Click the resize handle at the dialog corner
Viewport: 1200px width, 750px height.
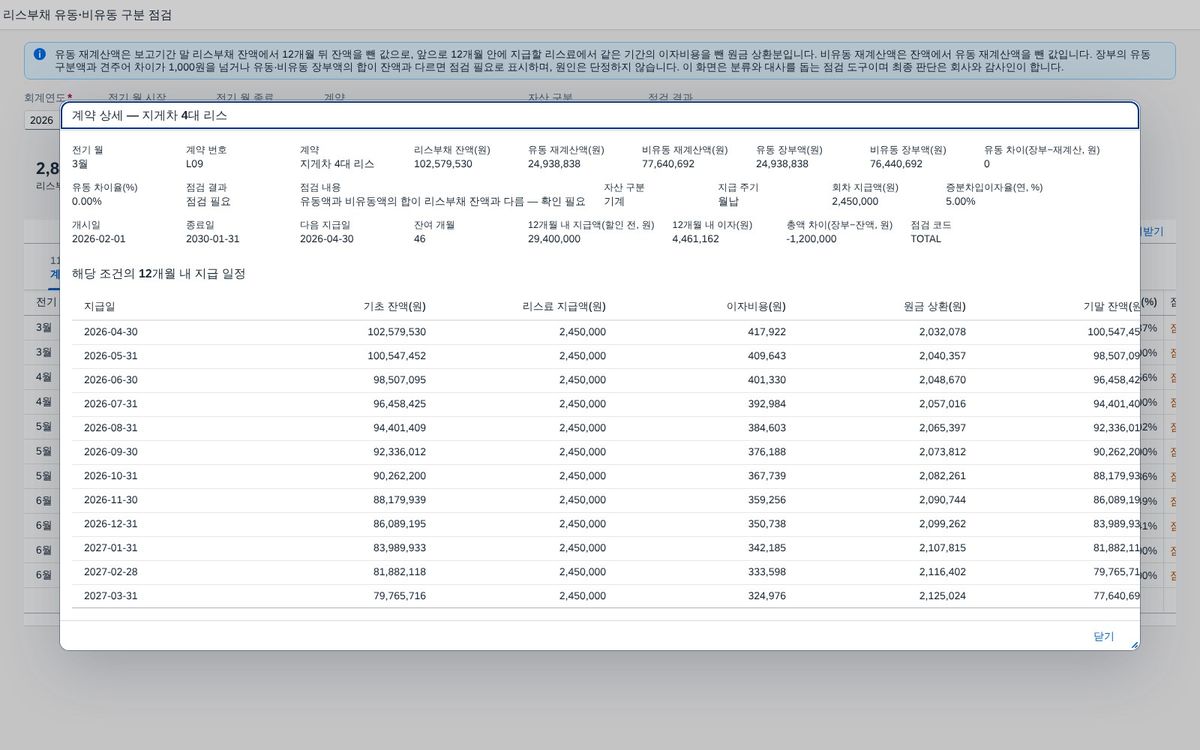point(1134,644)
